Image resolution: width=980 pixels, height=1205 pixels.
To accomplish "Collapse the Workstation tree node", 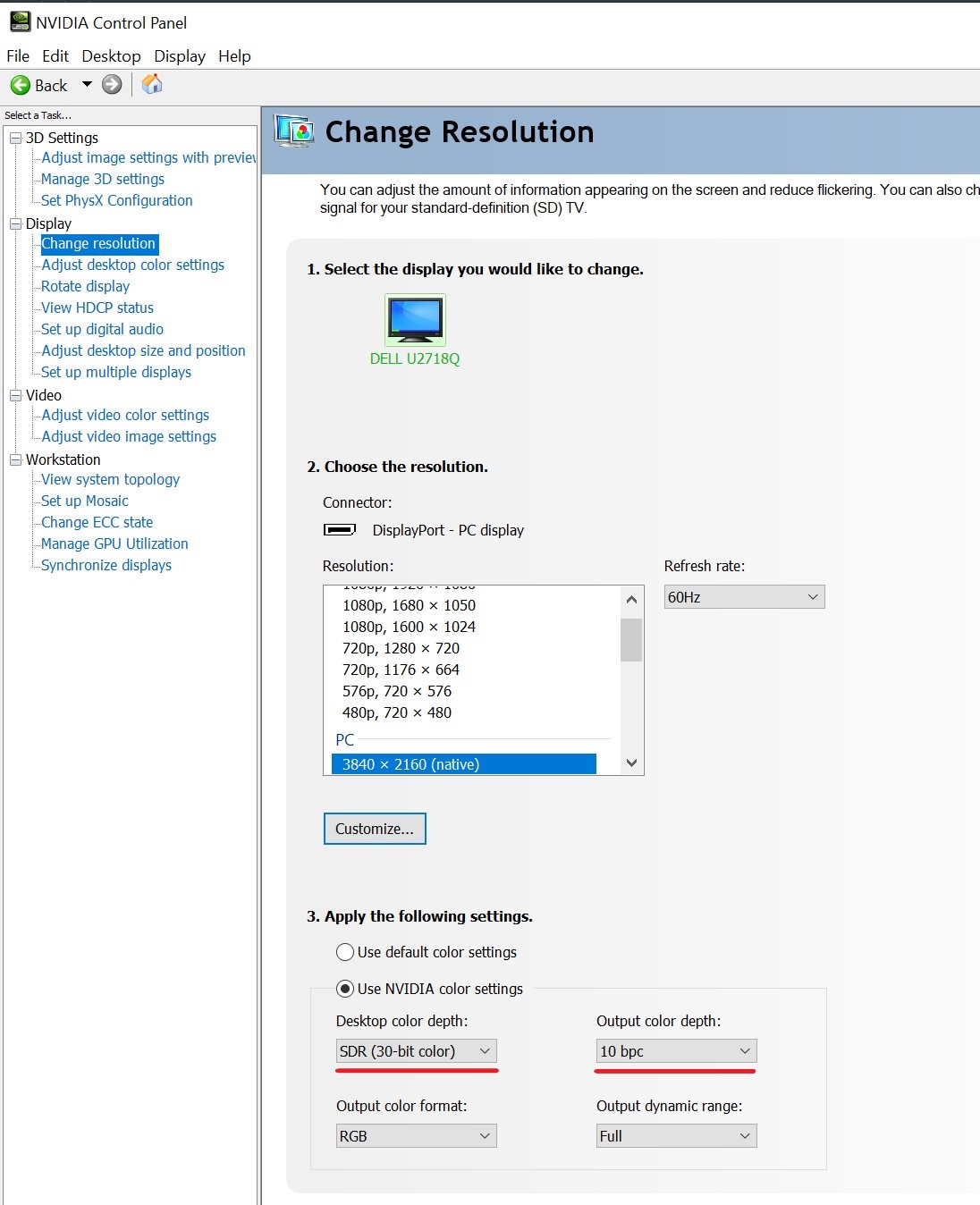I will pyautogui.click(x=15, y=459).
